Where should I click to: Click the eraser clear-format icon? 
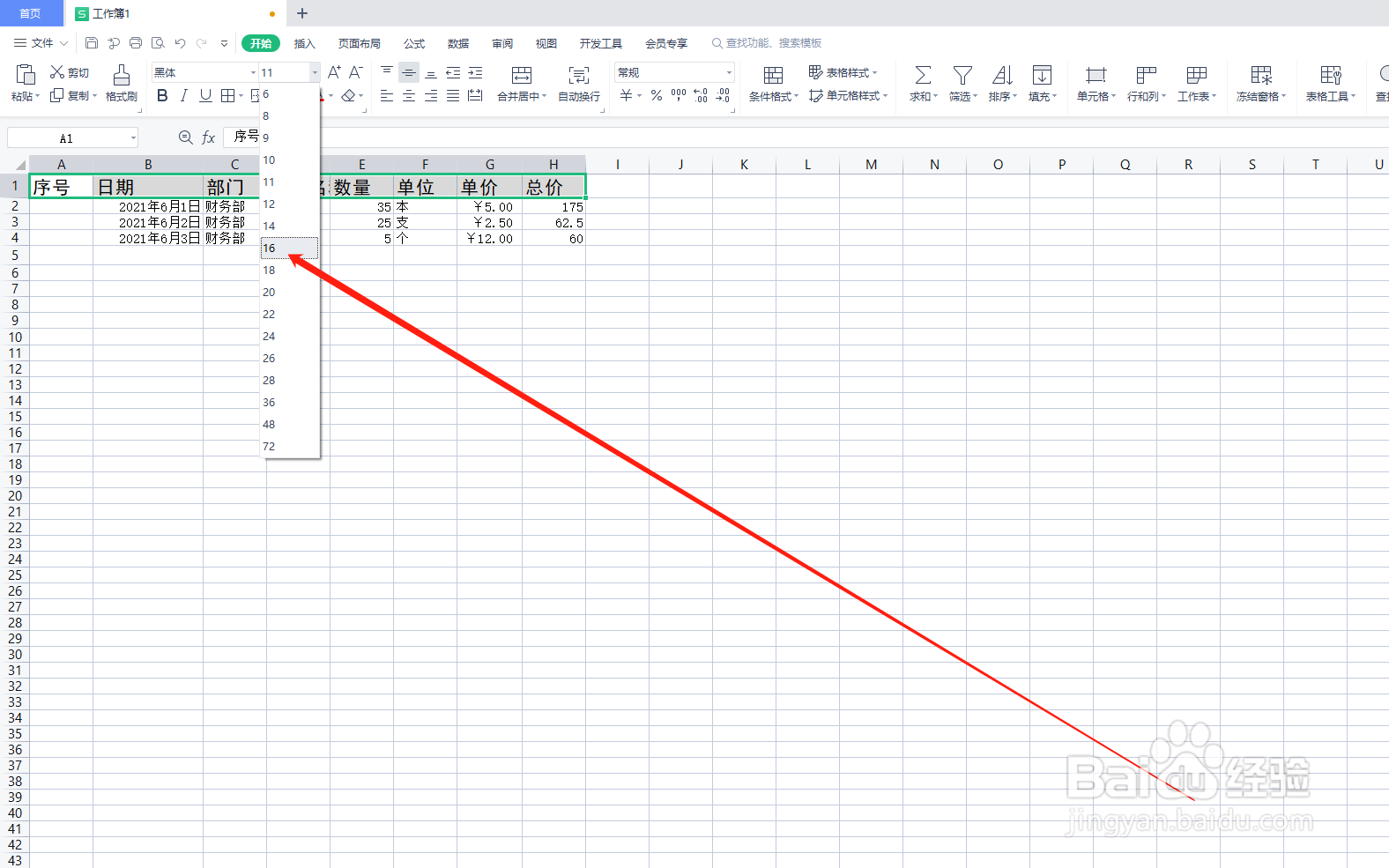click(349, 95)
